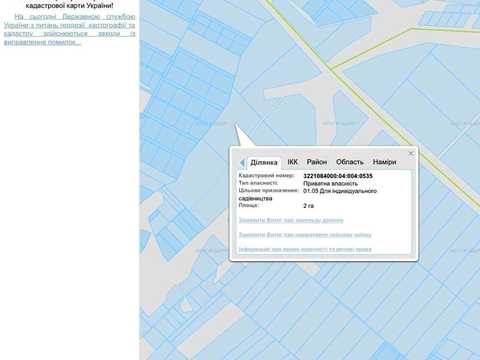The image size is (480, 360).
Task: Close the parcel info popup with X
Action: (x=411, y=153)
